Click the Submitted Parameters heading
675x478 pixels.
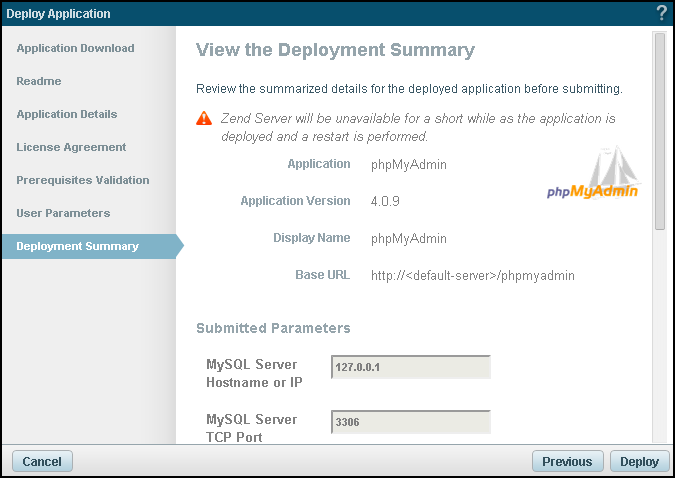click(273, 328)
